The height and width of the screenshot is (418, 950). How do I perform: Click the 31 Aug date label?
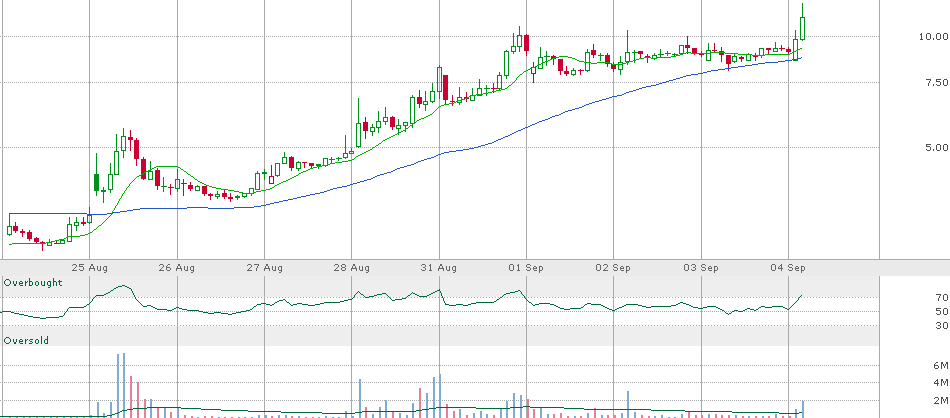439,268
